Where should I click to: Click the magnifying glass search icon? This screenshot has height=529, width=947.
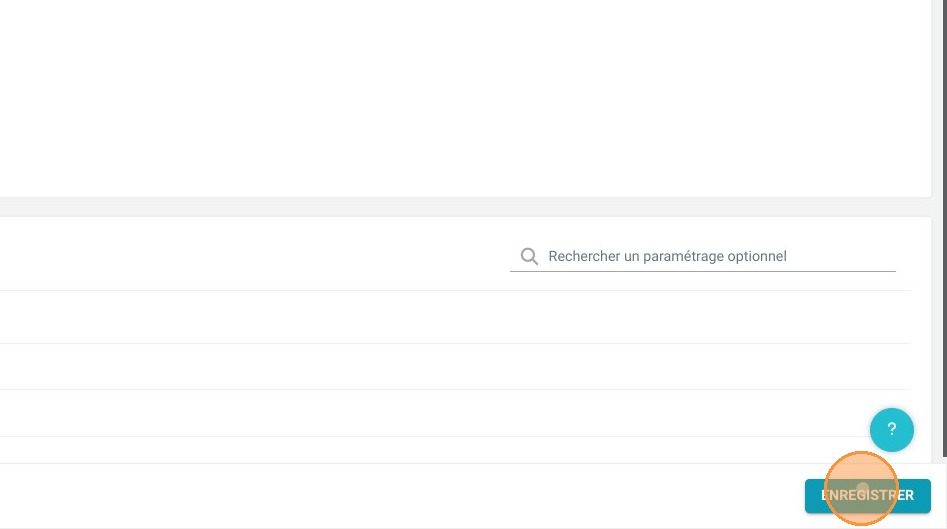[x=529, y=256]
